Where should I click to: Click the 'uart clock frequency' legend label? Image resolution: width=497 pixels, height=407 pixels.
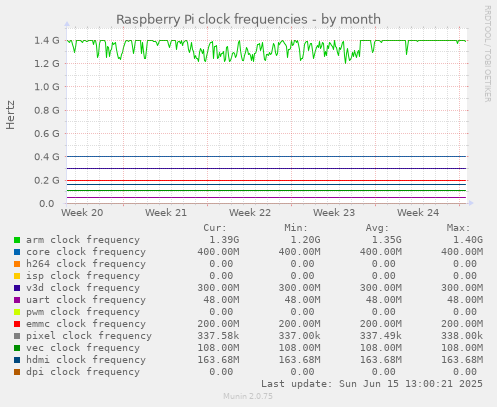(x=86, y=300)
